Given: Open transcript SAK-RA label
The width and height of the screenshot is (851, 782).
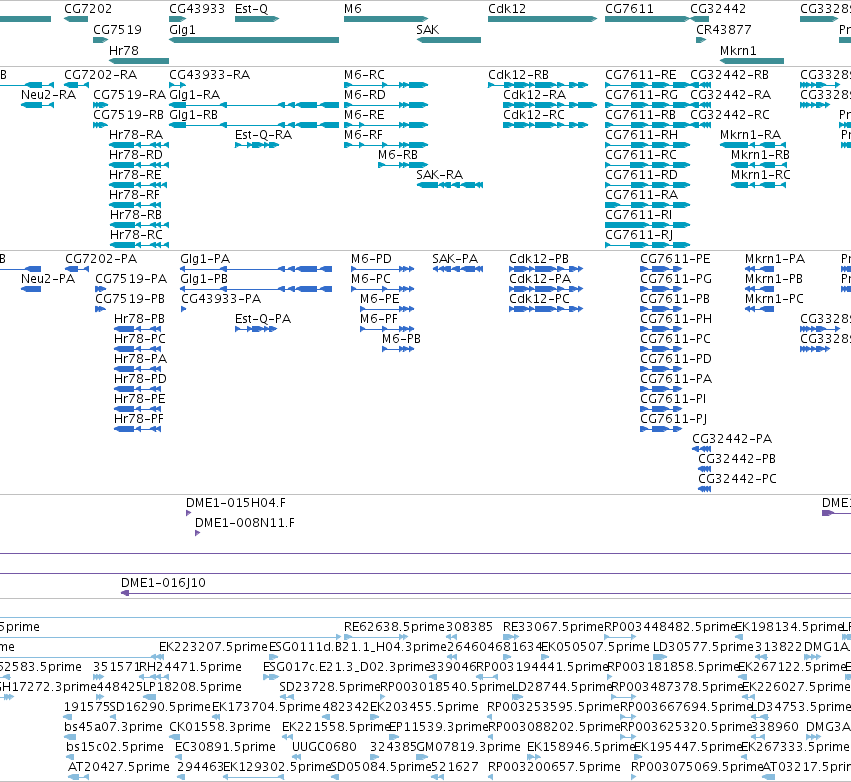Looking at the screenshot, I should point(440,175).
